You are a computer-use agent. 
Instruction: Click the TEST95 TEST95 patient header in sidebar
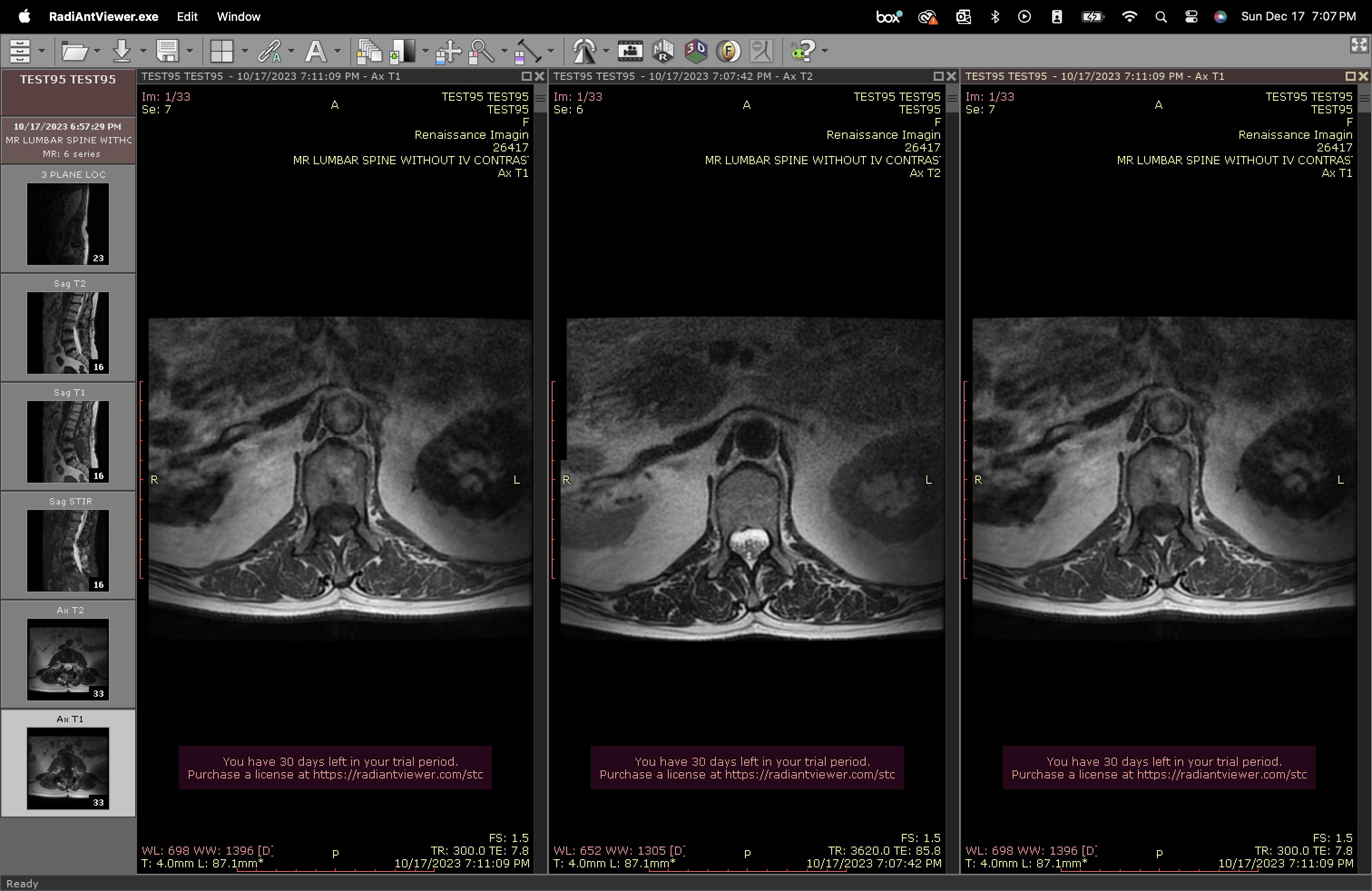(68, 92)
